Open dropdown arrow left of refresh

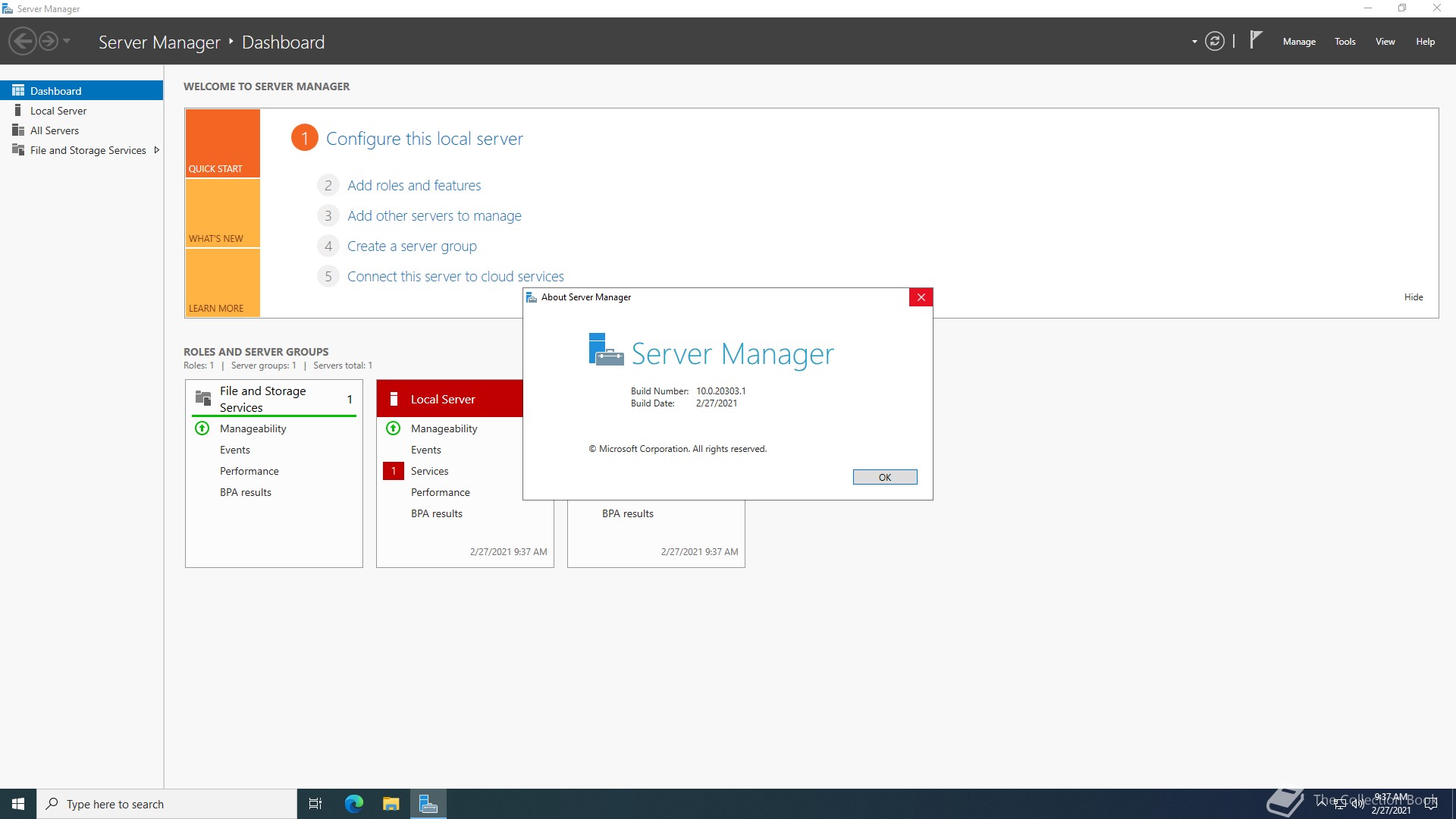1194,42
